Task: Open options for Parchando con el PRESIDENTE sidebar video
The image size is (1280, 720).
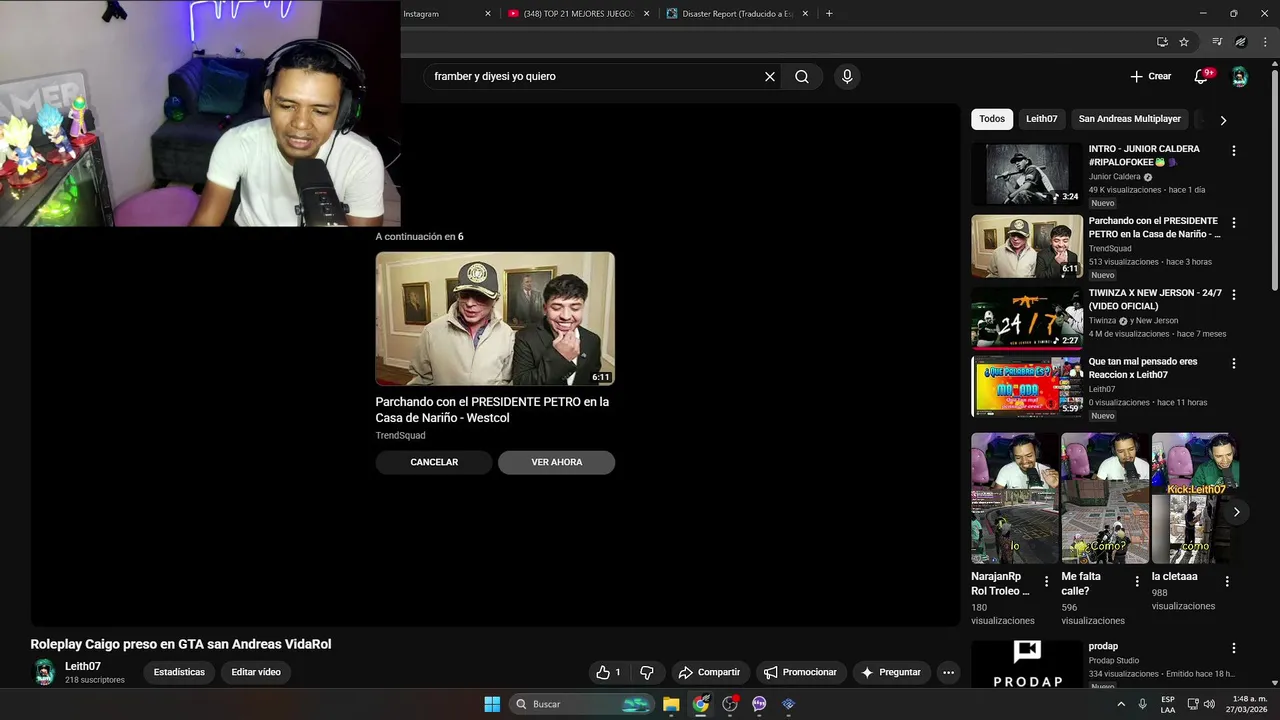Action: [x=1233, y=223]
